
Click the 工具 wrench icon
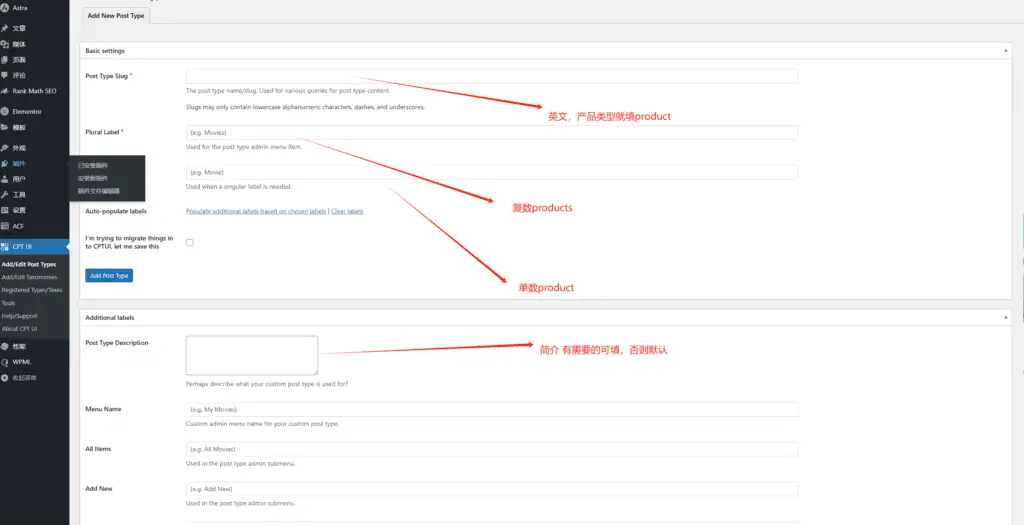(5, 195)
